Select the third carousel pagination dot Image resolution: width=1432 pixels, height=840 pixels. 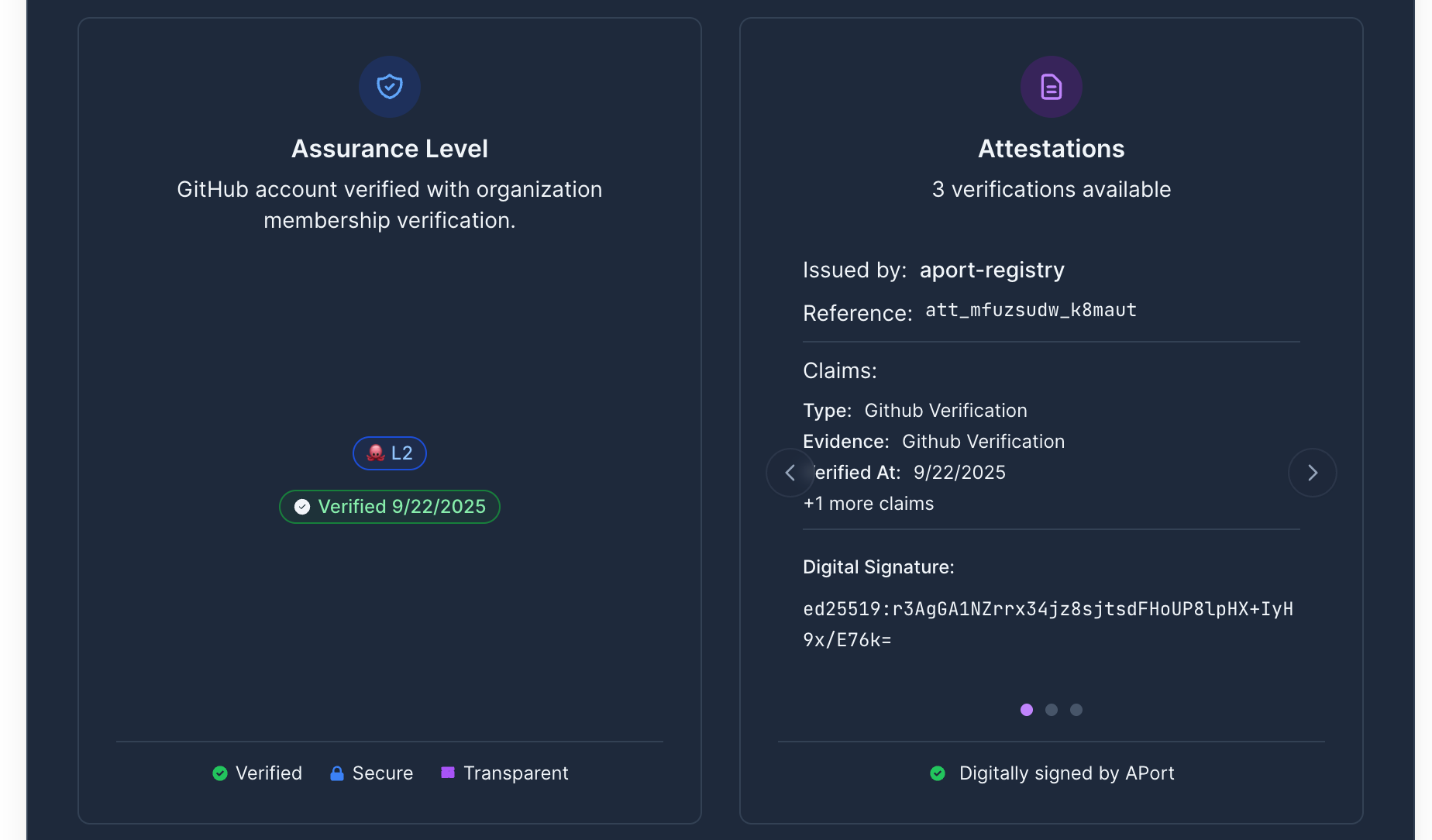click(x=1076, y=710)
